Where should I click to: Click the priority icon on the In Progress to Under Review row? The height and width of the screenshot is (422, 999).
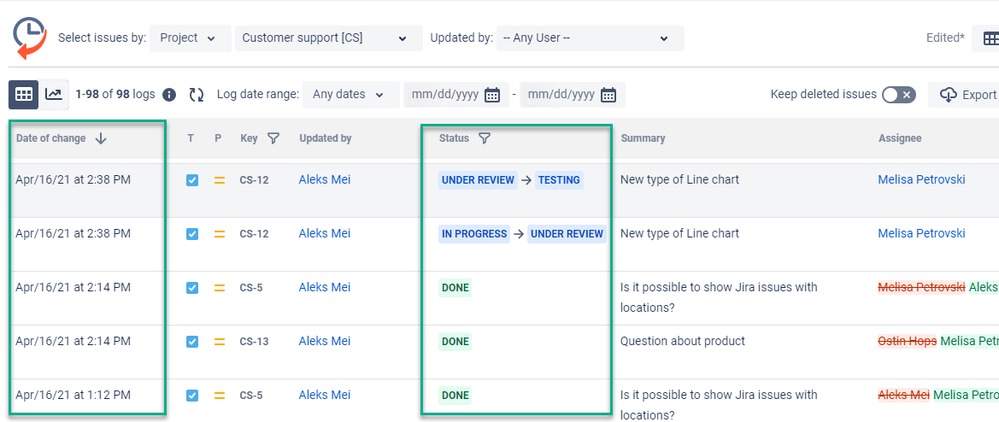coord(220,234)
